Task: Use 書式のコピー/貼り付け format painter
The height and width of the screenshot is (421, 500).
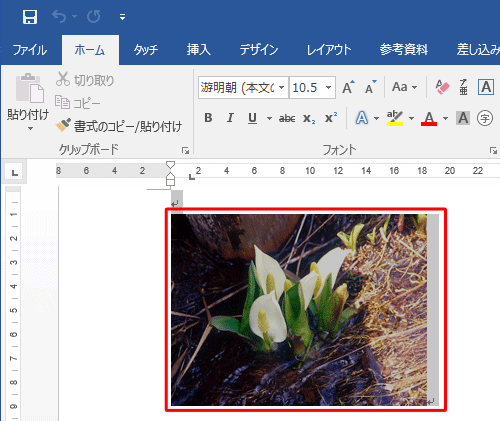Action: tap(119, 126)
